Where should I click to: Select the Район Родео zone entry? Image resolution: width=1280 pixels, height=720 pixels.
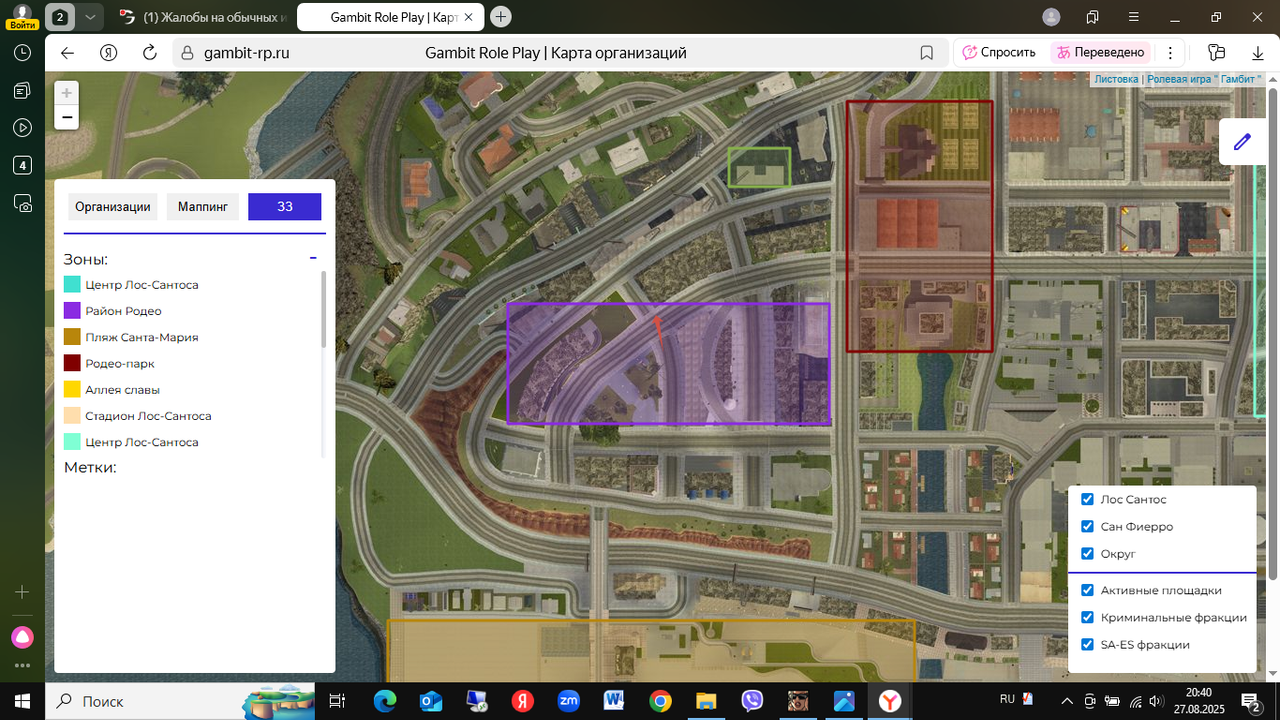pyautogui.click(x=113, y=311)
